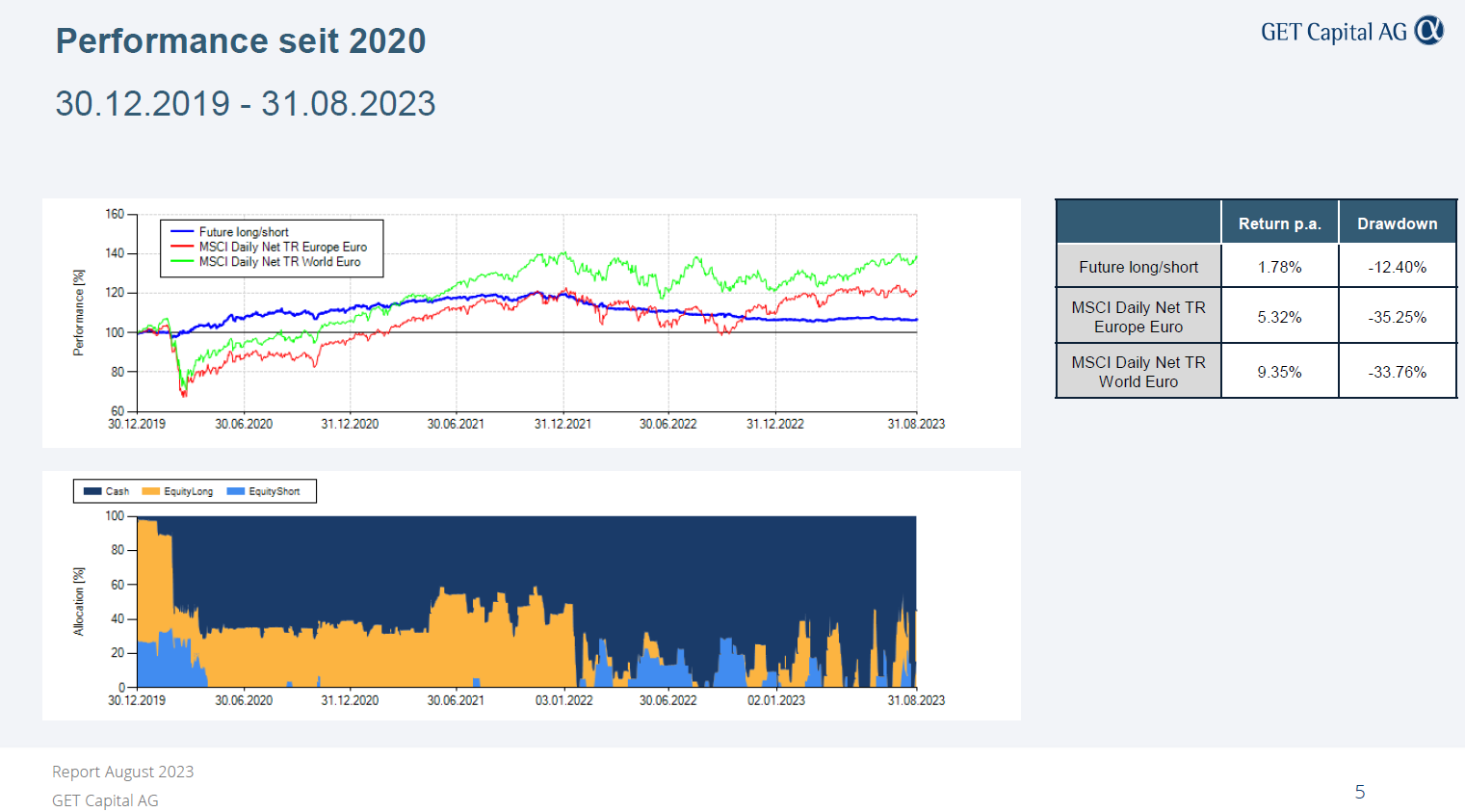Click 'MSCI Daily Net TR Europe Euro' table cell
Screen dimensions: 1465x812
coord(1138,317)
